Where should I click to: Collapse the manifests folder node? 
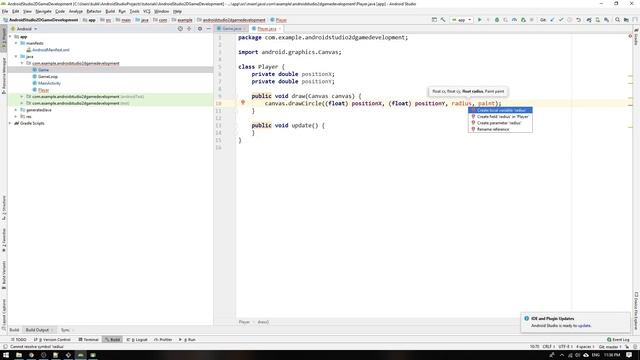click(16, 43)
